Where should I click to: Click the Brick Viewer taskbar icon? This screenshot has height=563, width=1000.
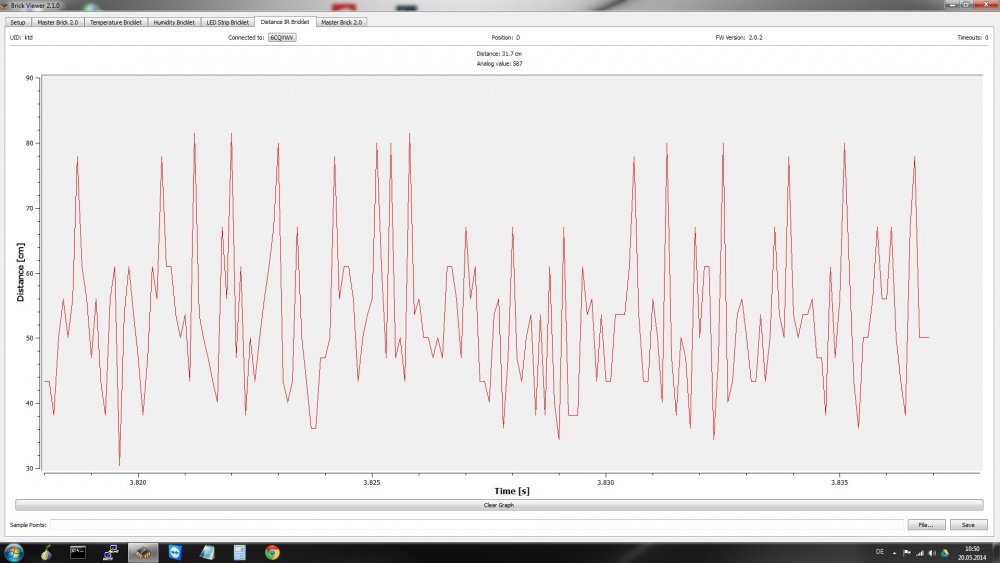[x=144, y=552]
